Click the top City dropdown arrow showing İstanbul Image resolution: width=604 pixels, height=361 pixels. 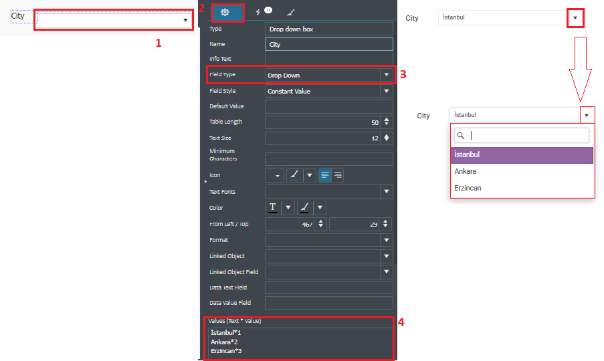(575, 18)
